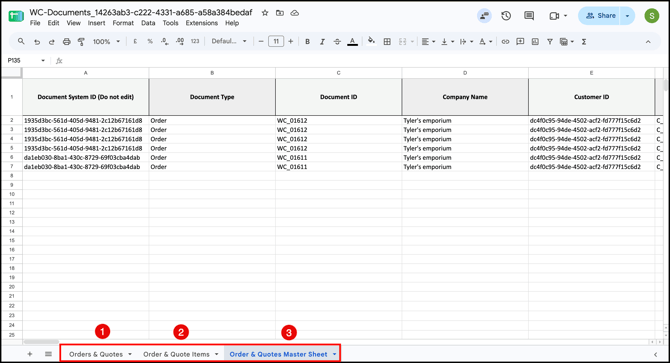Activate the paint format tool
Screen dimensions: 670x363
coord(81,42)
